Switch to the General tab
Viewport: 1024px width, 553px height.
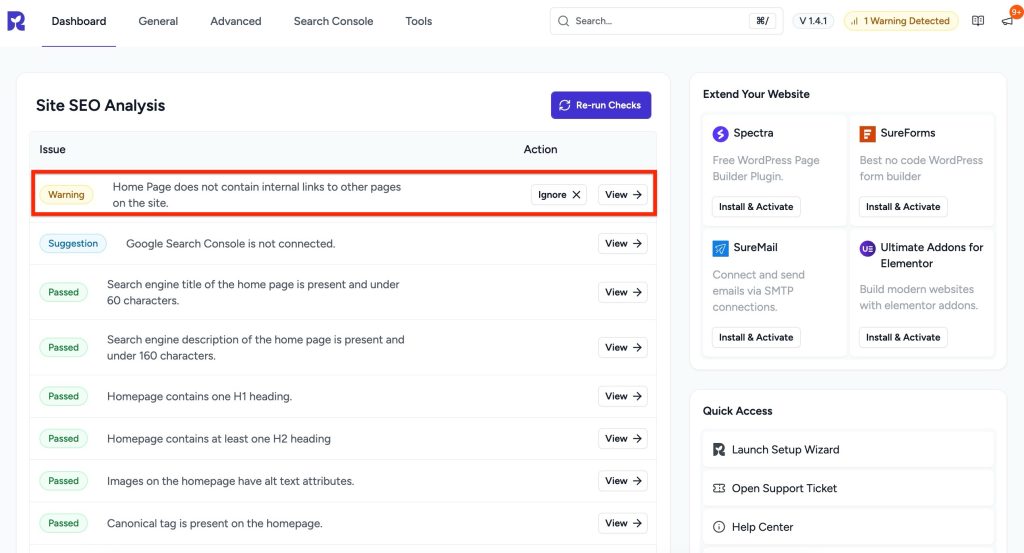(158, 21)
